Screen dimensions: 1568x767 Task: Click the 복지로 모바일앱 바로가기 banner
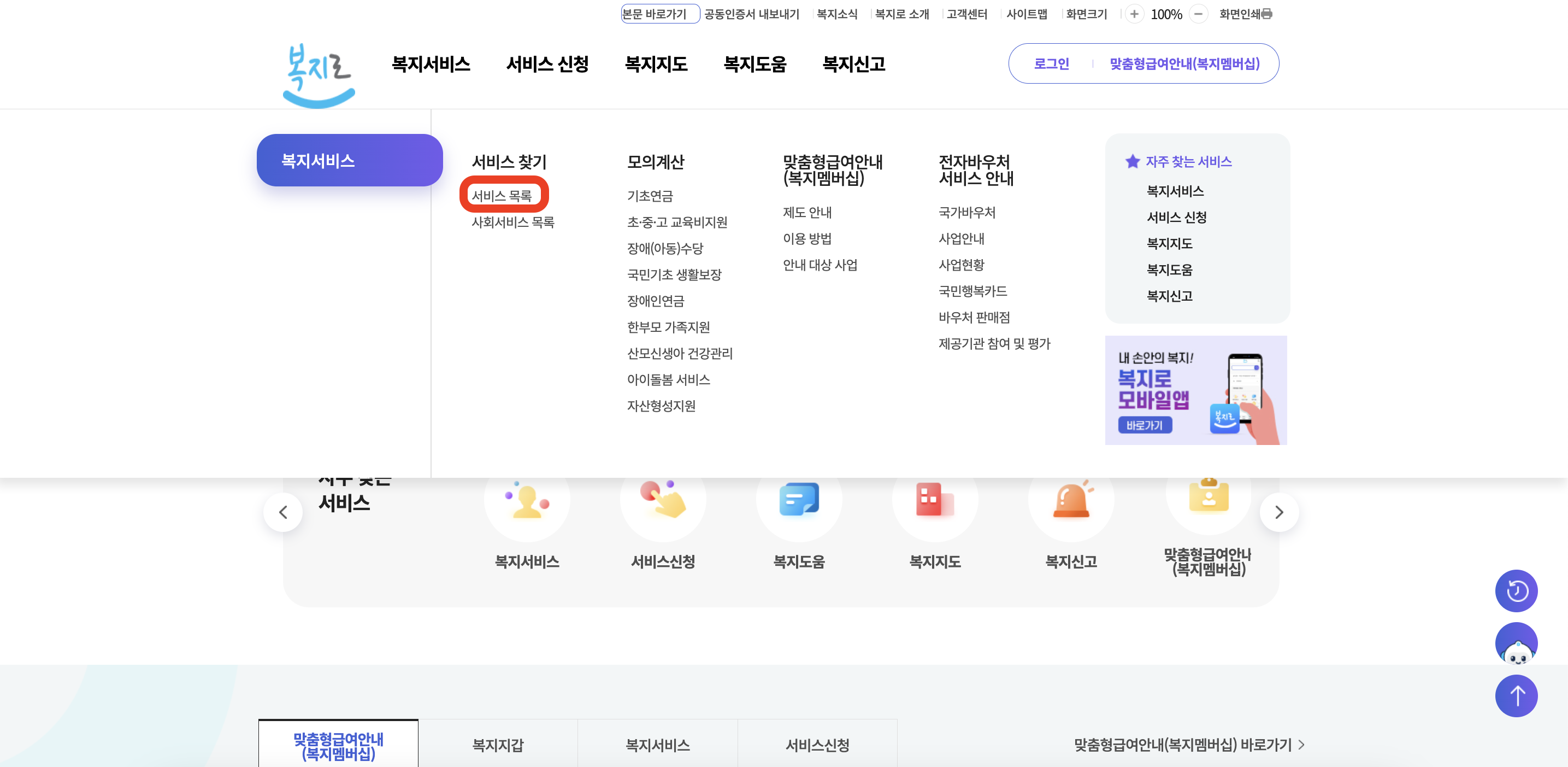[1195, 390]
